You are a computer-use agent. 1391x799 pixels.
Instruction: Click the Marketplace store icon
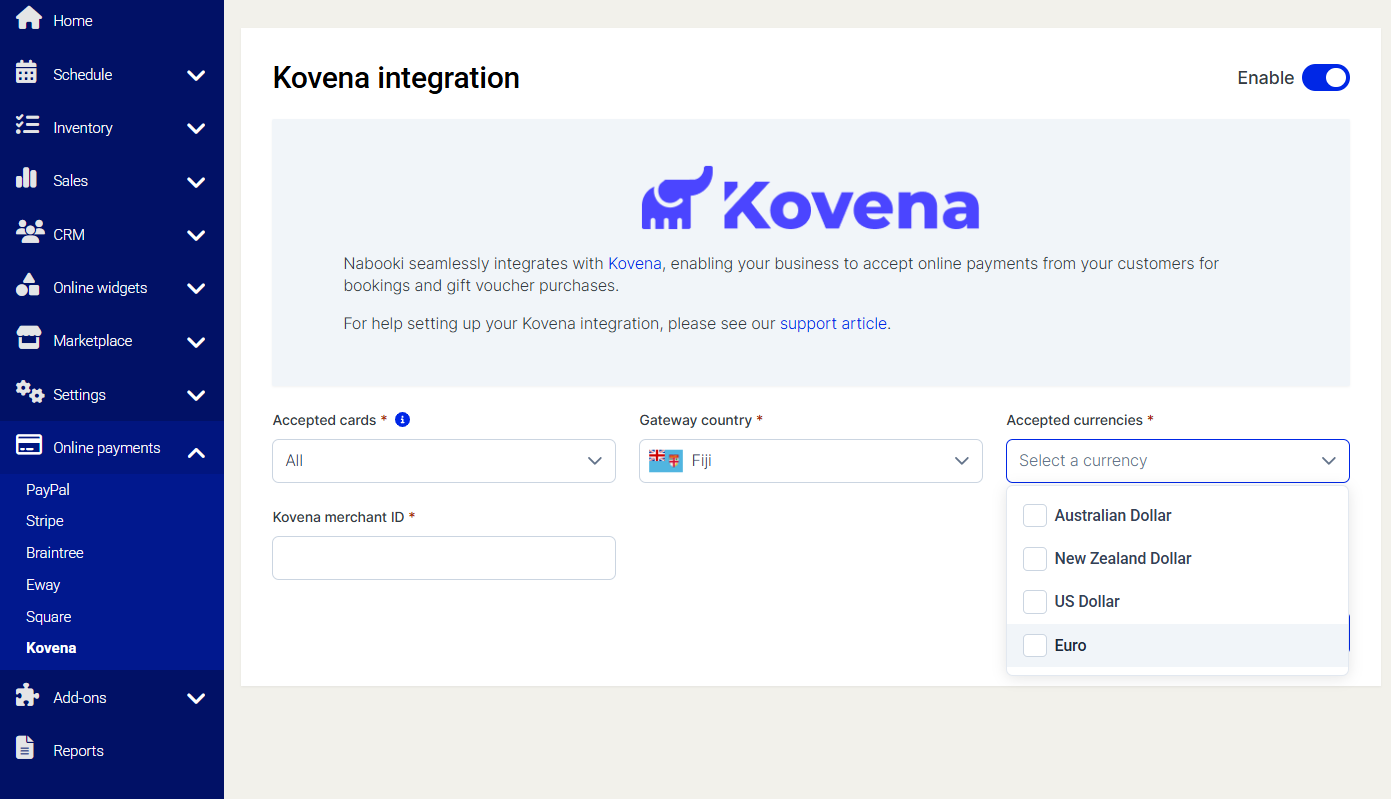(x=29, y=339)
